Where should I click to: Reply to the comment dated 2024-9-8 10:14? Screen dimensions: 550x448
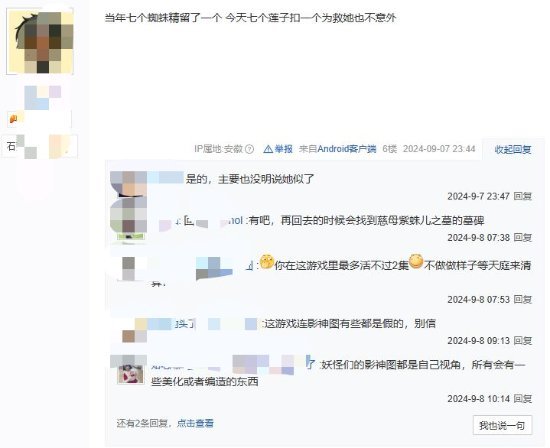[x=523, y=399]
